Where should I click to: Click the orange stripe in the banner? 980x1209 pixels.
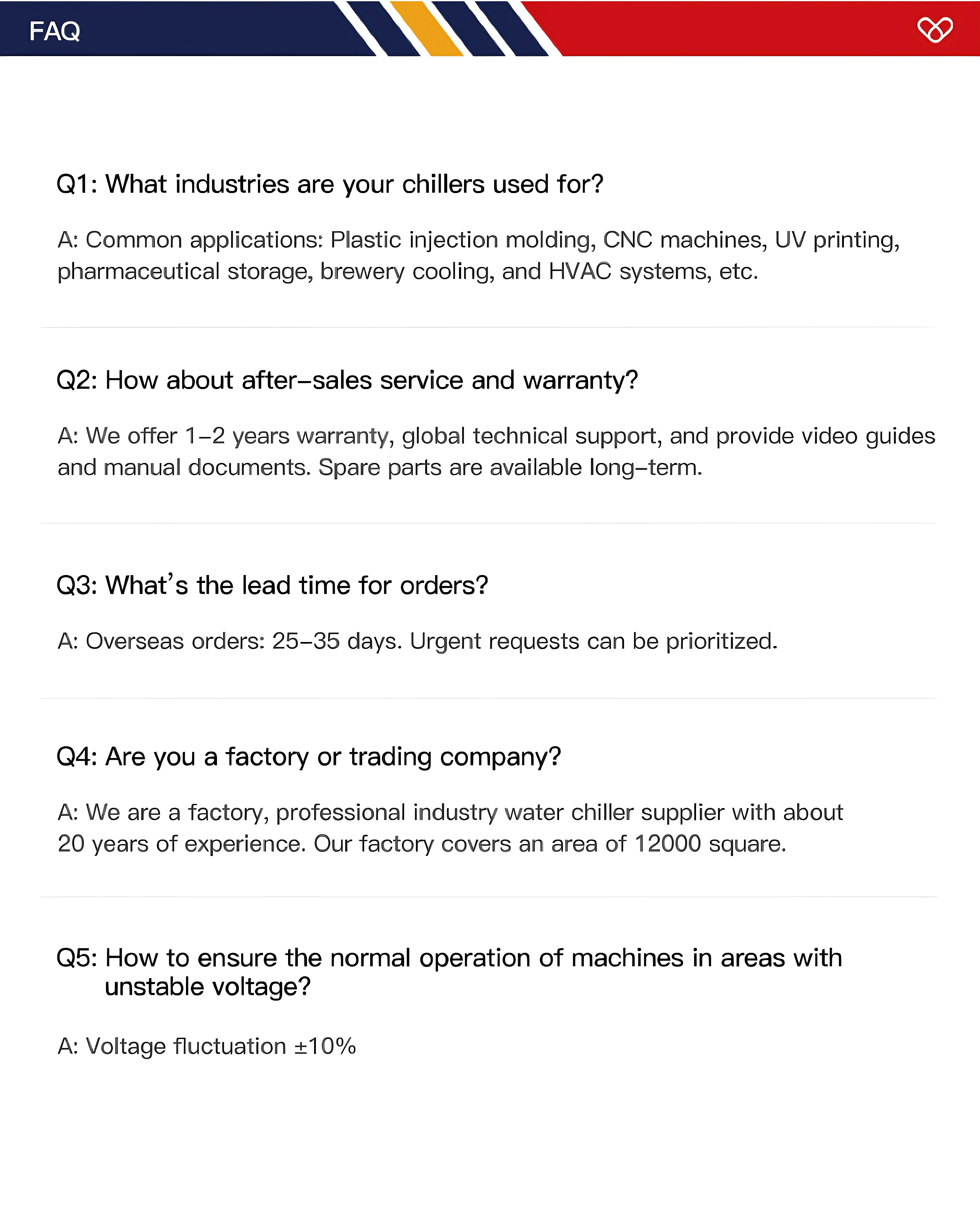[426, 28]
